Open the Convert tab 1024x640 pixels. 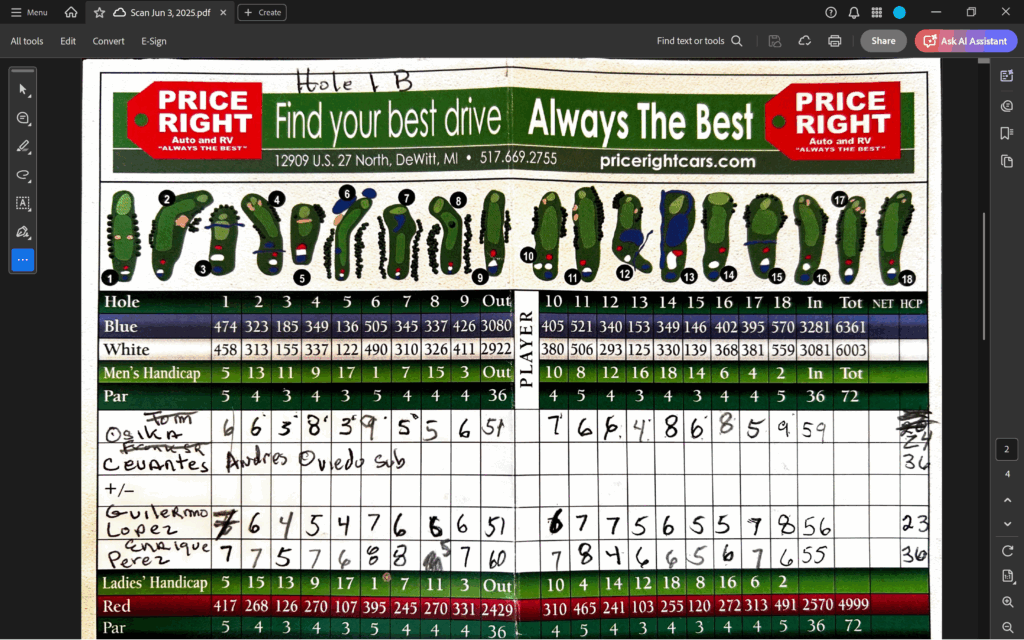(108, 41)
